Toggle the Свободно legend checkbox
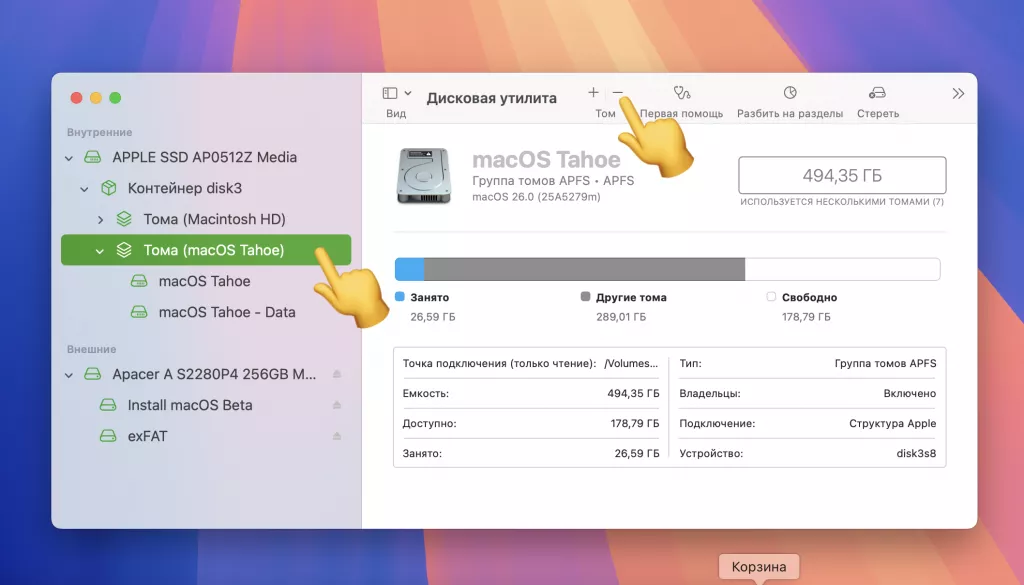This screenshot has height=585, width=1024. [770, 297]
